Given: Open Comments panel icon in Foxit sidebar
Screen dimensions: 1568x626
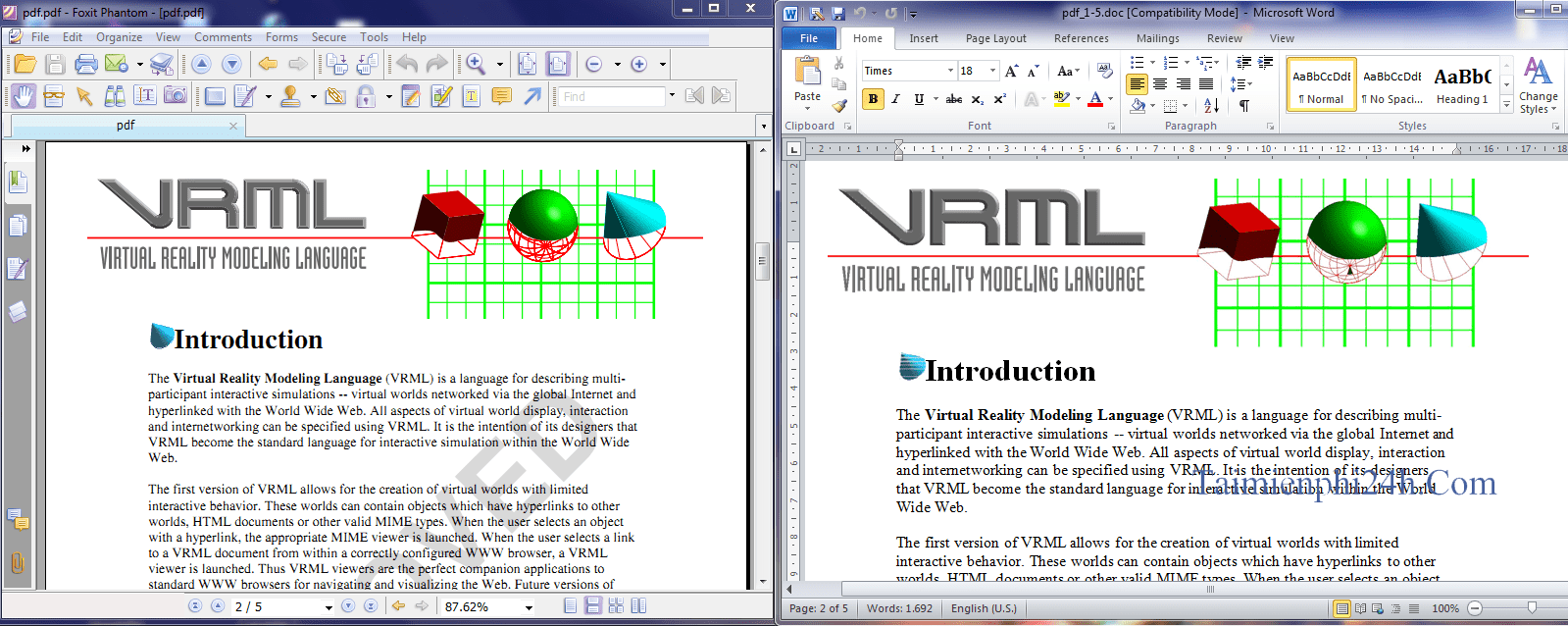Looking at the screenshot, I should tap(17, 519).
